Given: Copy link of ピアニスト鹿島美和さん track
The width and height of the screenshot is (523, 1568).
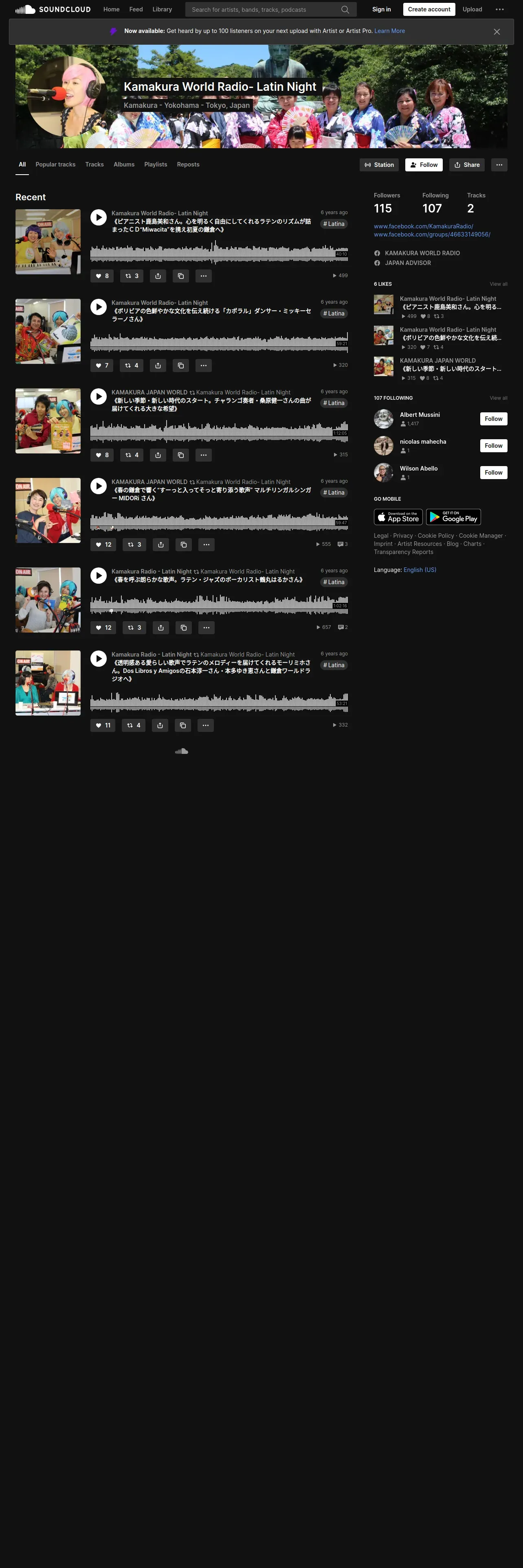Looking at the screenshot, I should tap(181, 276).
